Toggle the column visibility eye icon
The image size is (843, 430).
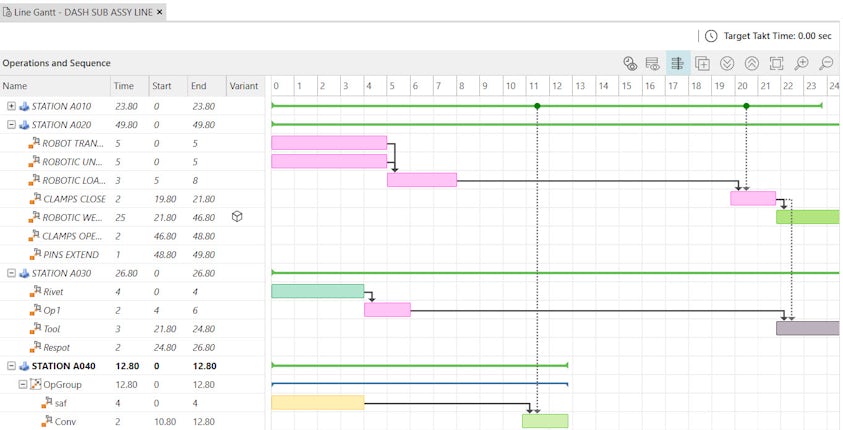pos(652,63)
